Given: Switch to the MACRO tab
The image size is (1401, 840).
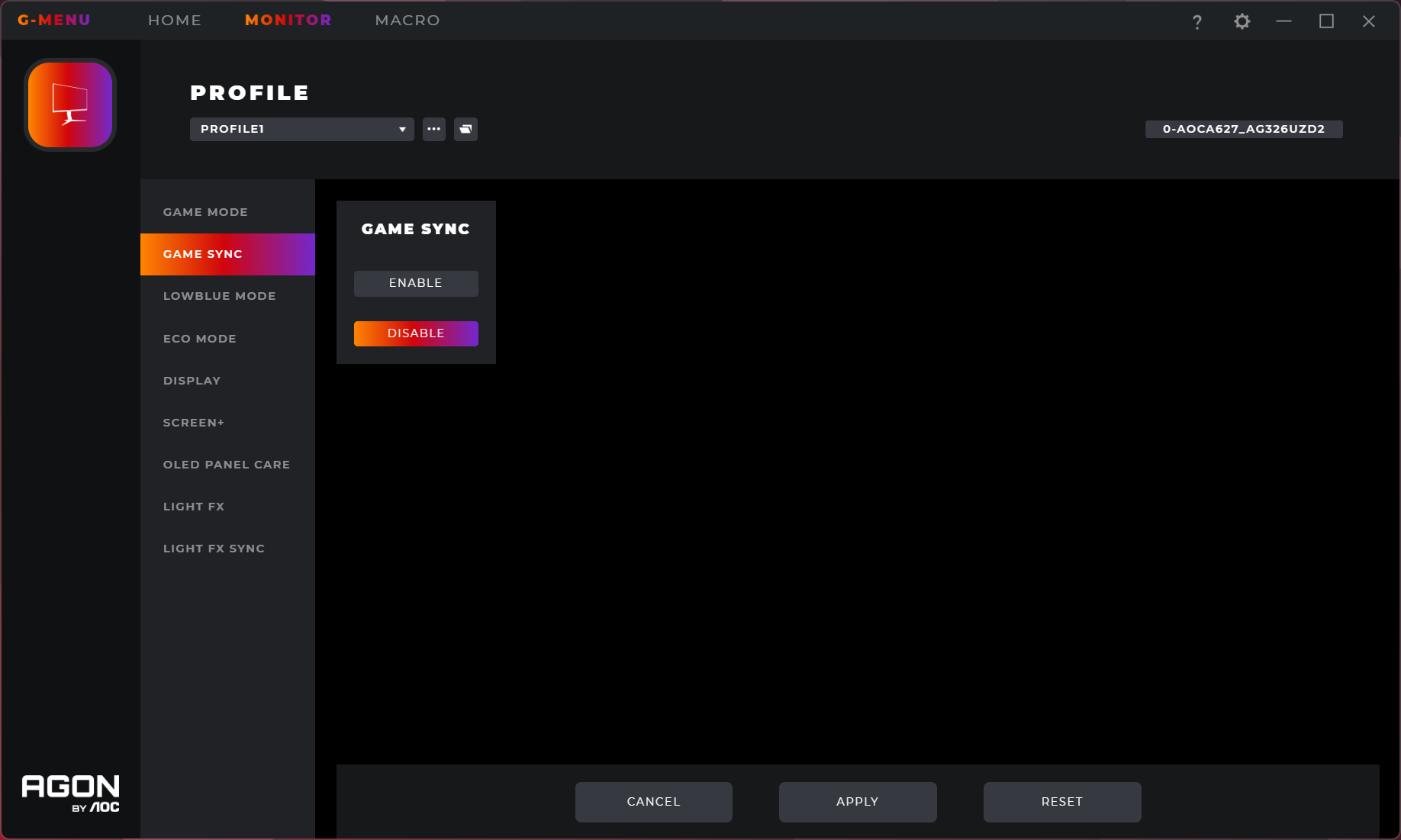Looking at the screenshot, I should (407, 20).
